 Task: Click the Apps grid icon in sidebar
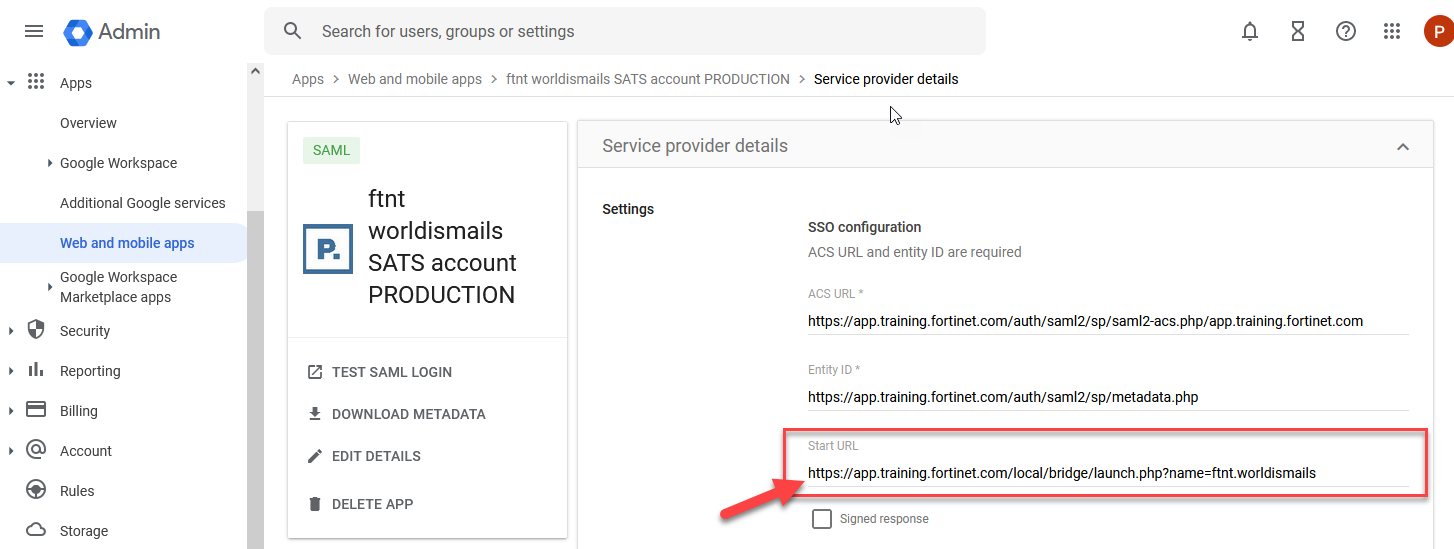36,82
